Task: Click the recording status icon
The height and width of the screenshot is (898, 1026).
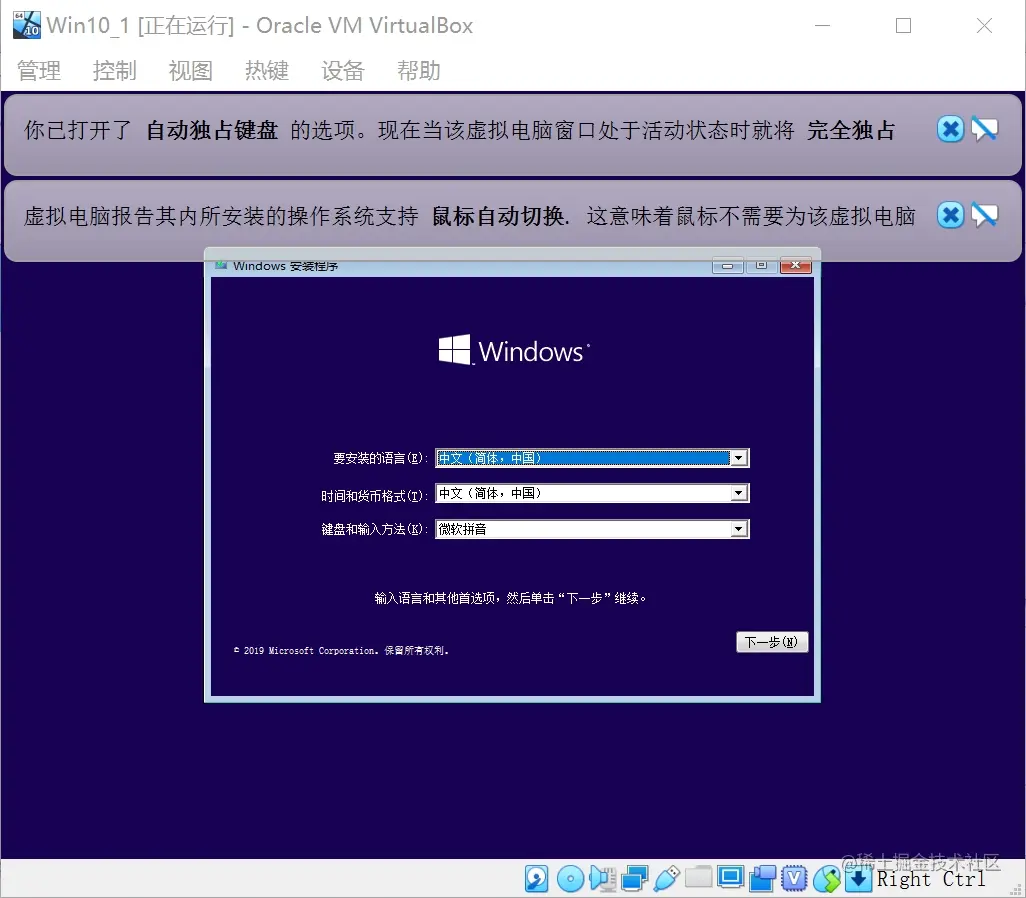Action: [762, 879]
